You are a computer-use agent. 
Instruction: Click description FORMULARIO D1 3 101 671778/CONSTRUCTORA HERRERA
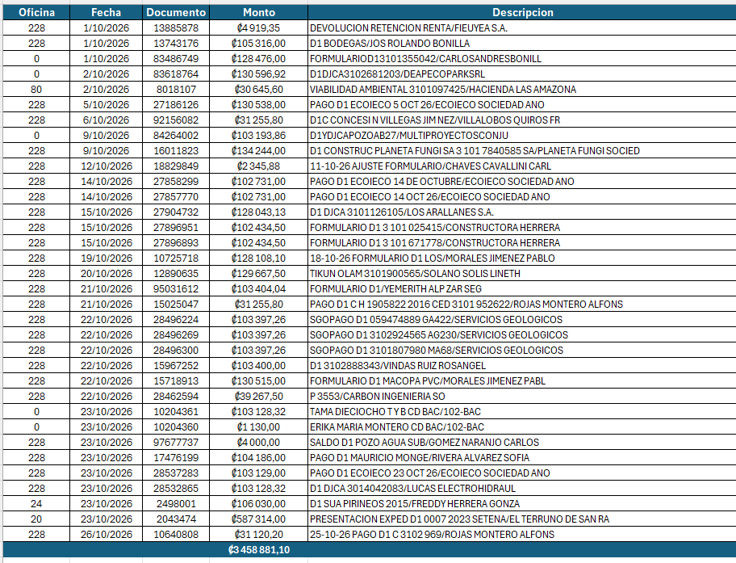coord(435,243)
